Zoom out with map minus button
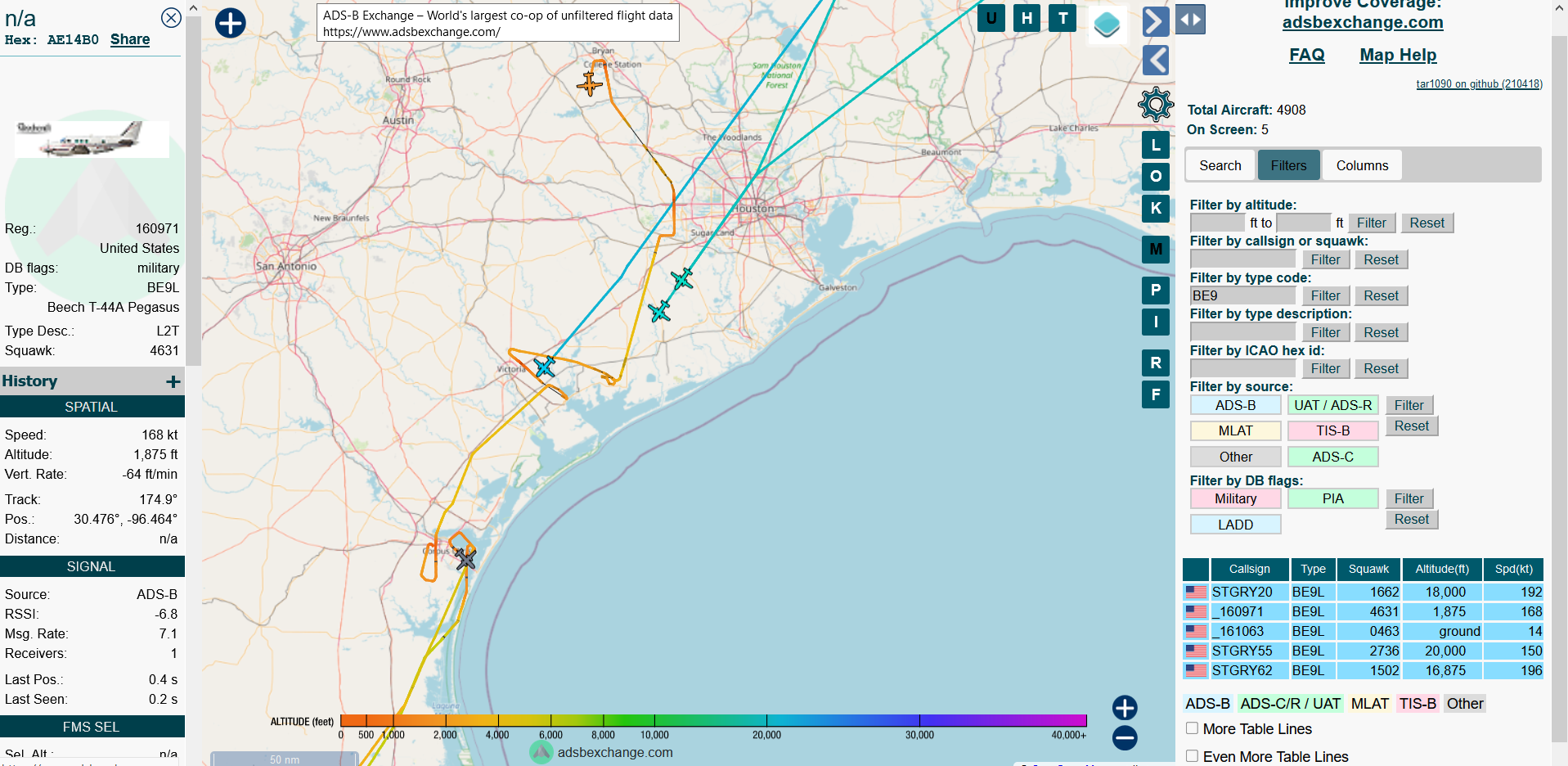The image size is (1568, 766). [x=1125, y=737]
